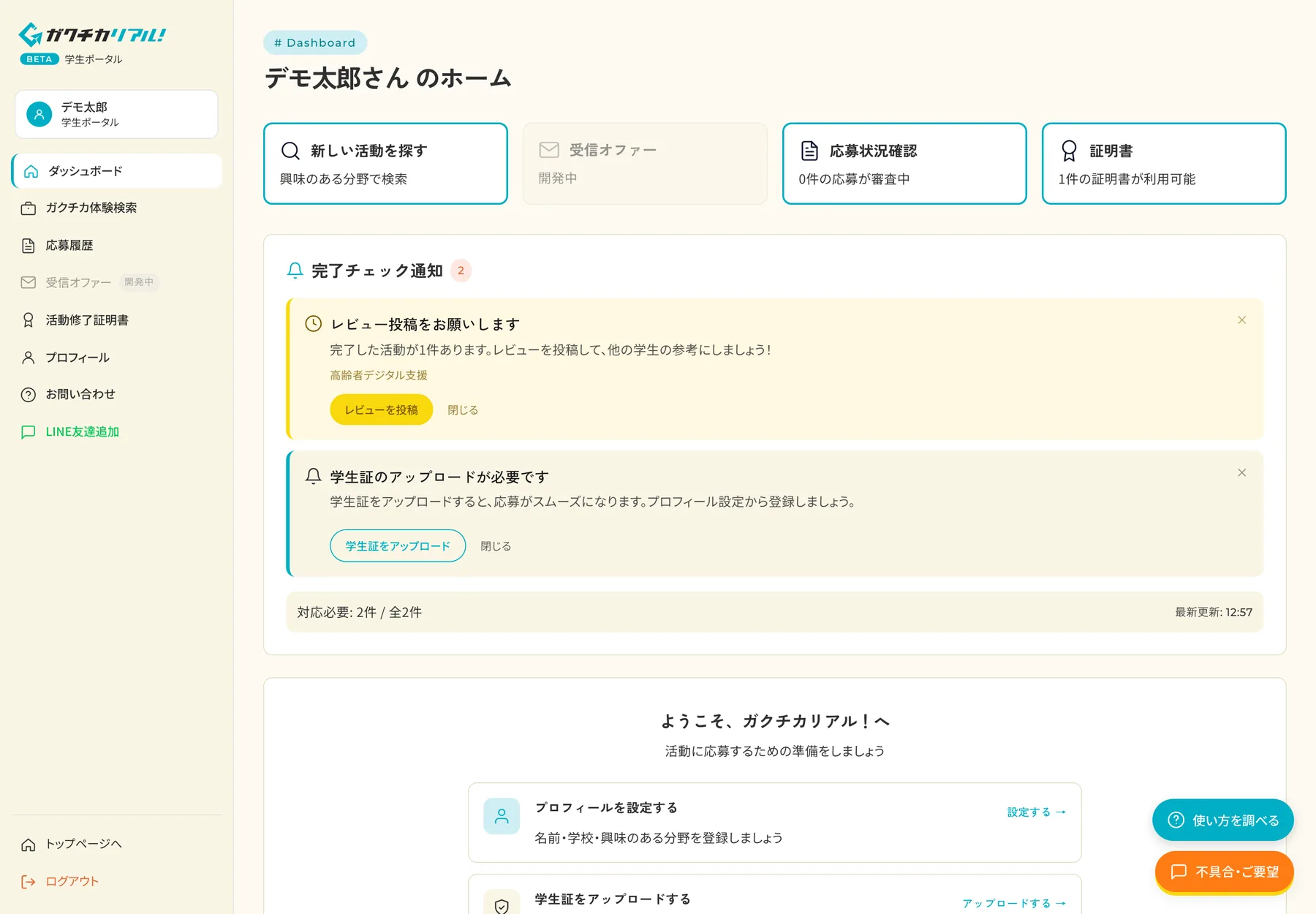
Task: Click the 設定する arrow link
Action: tap(1037, 812)
